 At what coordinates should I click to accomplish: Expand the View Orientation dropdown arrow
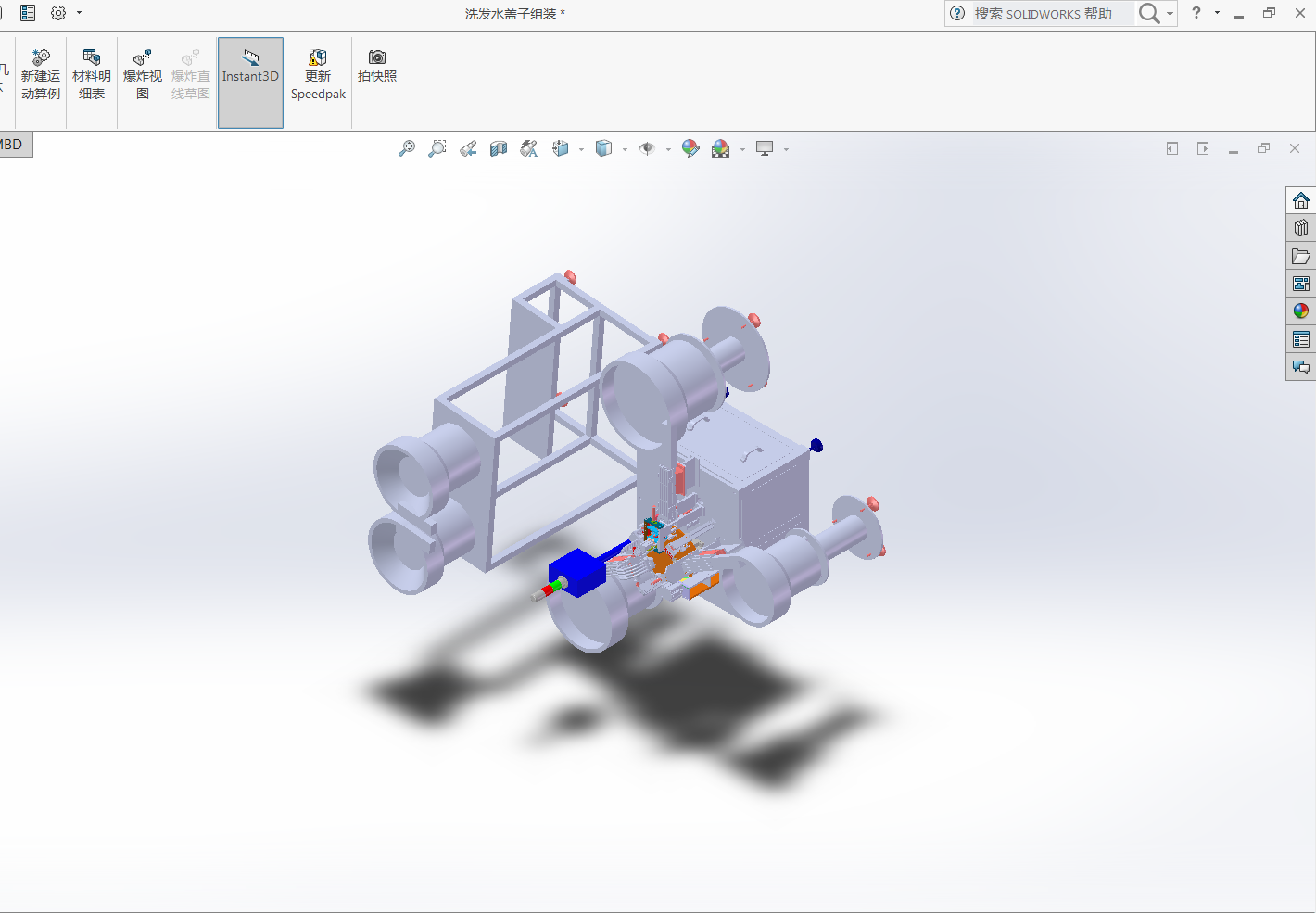pyautogui.click(x=581, y=150)
